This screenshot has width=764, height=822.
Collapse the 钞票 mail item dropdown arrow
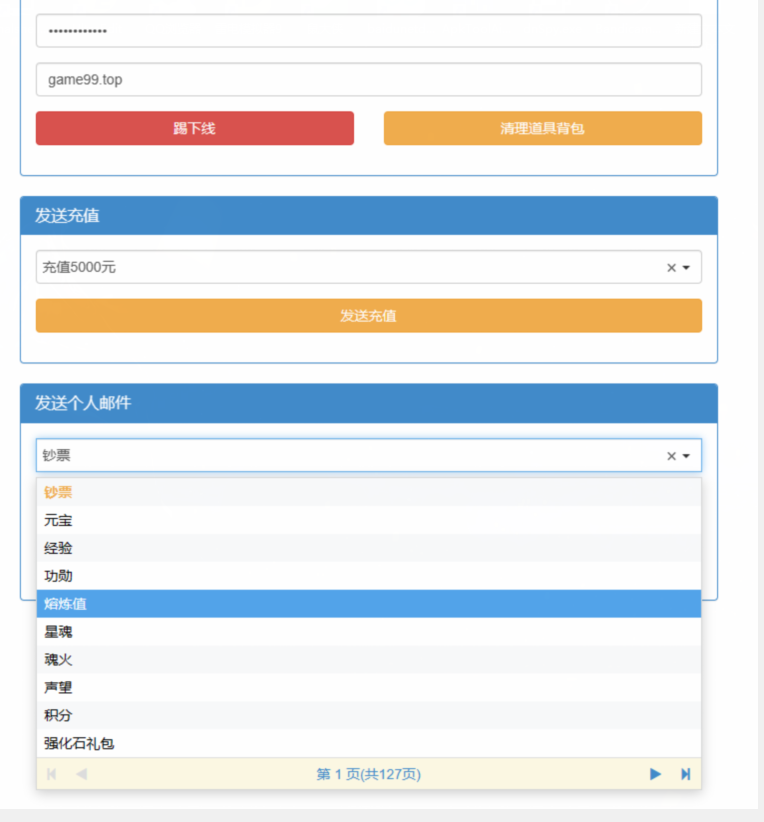coord(686,456)
